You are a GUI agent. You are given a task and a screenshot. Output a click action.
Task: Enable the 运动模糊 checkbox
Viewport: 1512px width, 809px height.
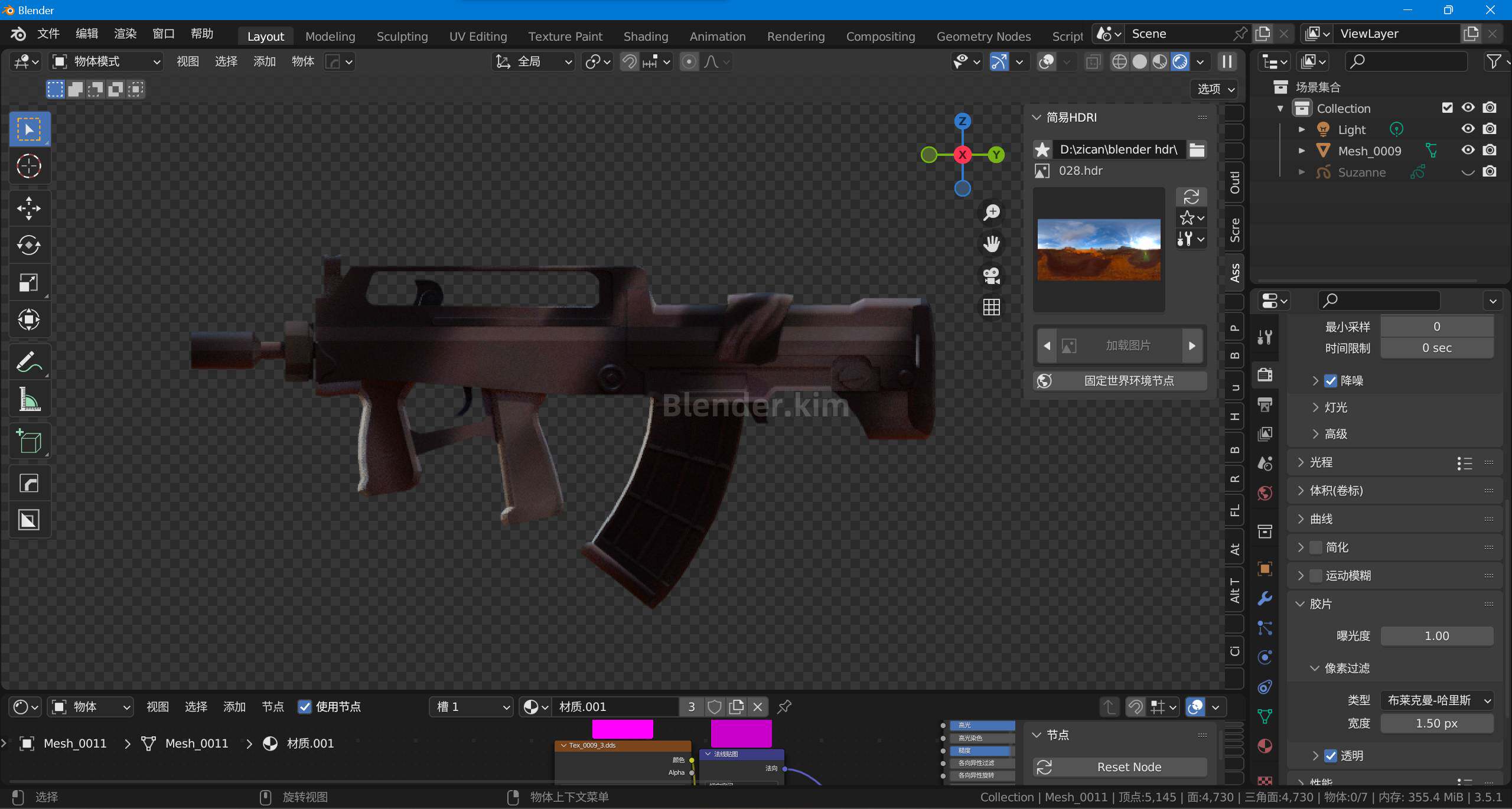(1315, 576)
